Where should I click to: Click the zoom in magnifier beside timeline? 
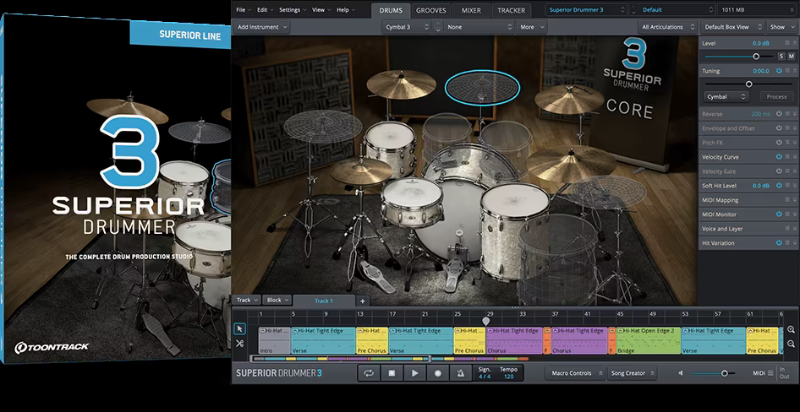(x=790, y=330)
